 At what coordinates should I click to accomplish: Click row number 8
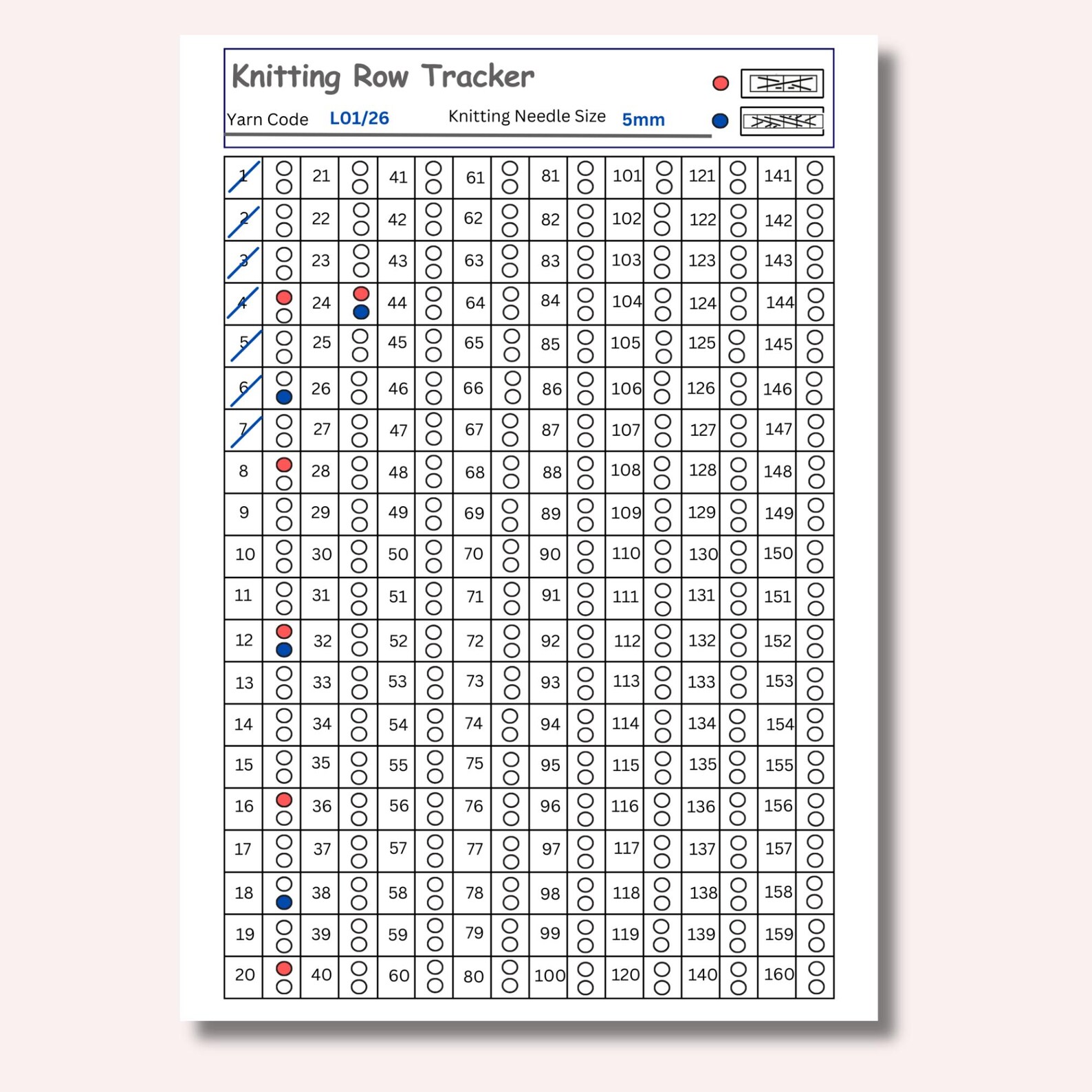(x=243, y=471)
